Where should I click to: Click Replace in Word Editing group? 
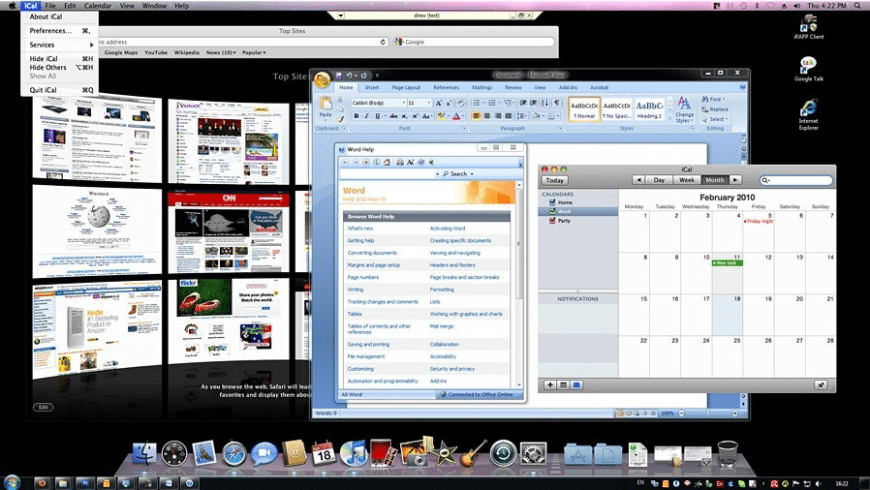[x=715, y=109]
